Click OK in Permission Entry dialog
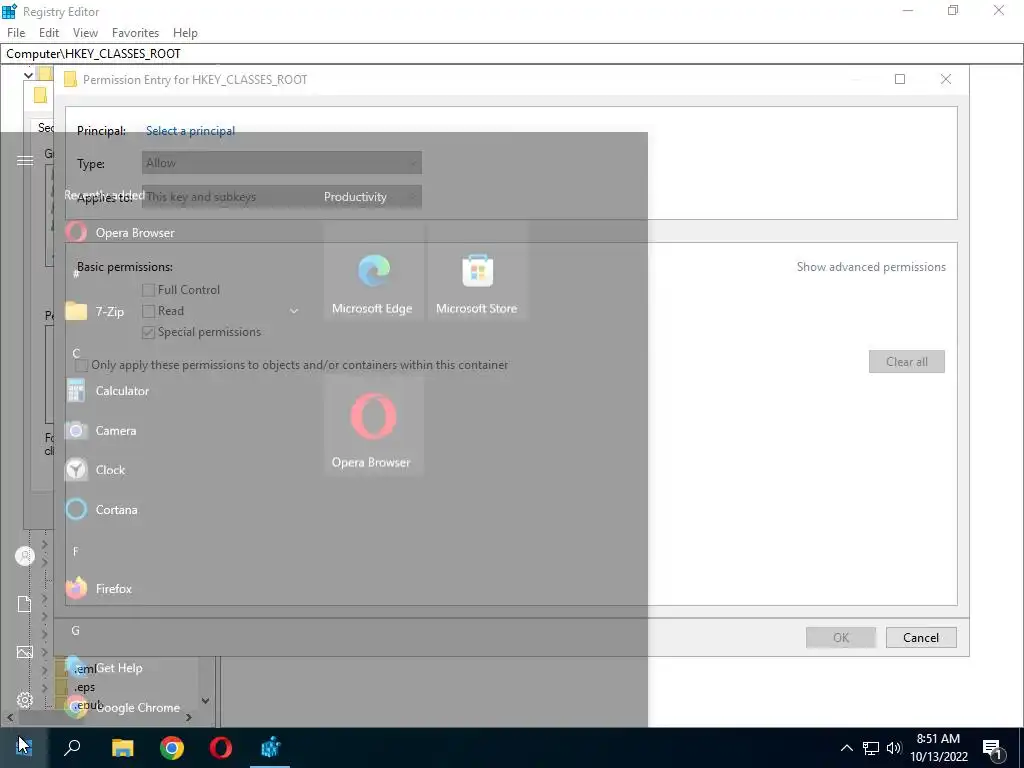This screenshot has height=768, width=1024. pyautogui.click(x=840, y=637)
